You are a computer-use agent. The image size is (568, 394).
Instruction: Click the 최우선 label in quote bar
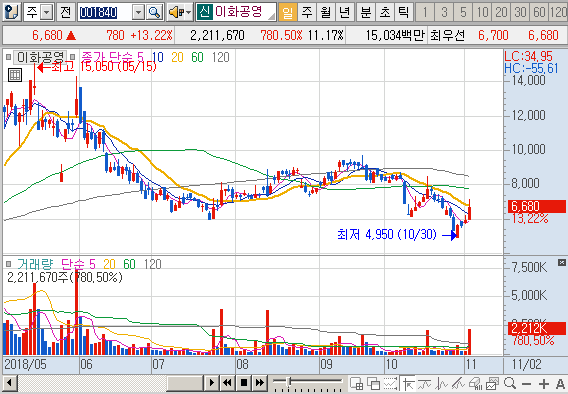(x=447, y=35)
